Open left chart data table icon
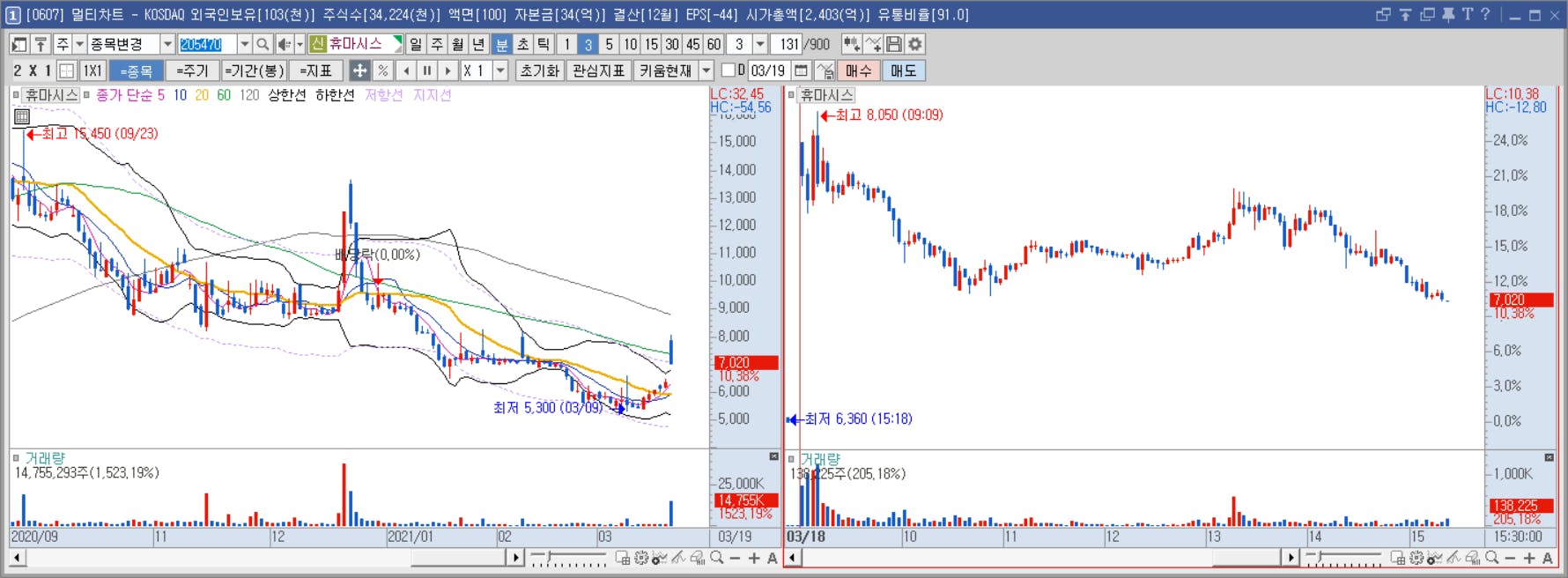 [22, 116]
